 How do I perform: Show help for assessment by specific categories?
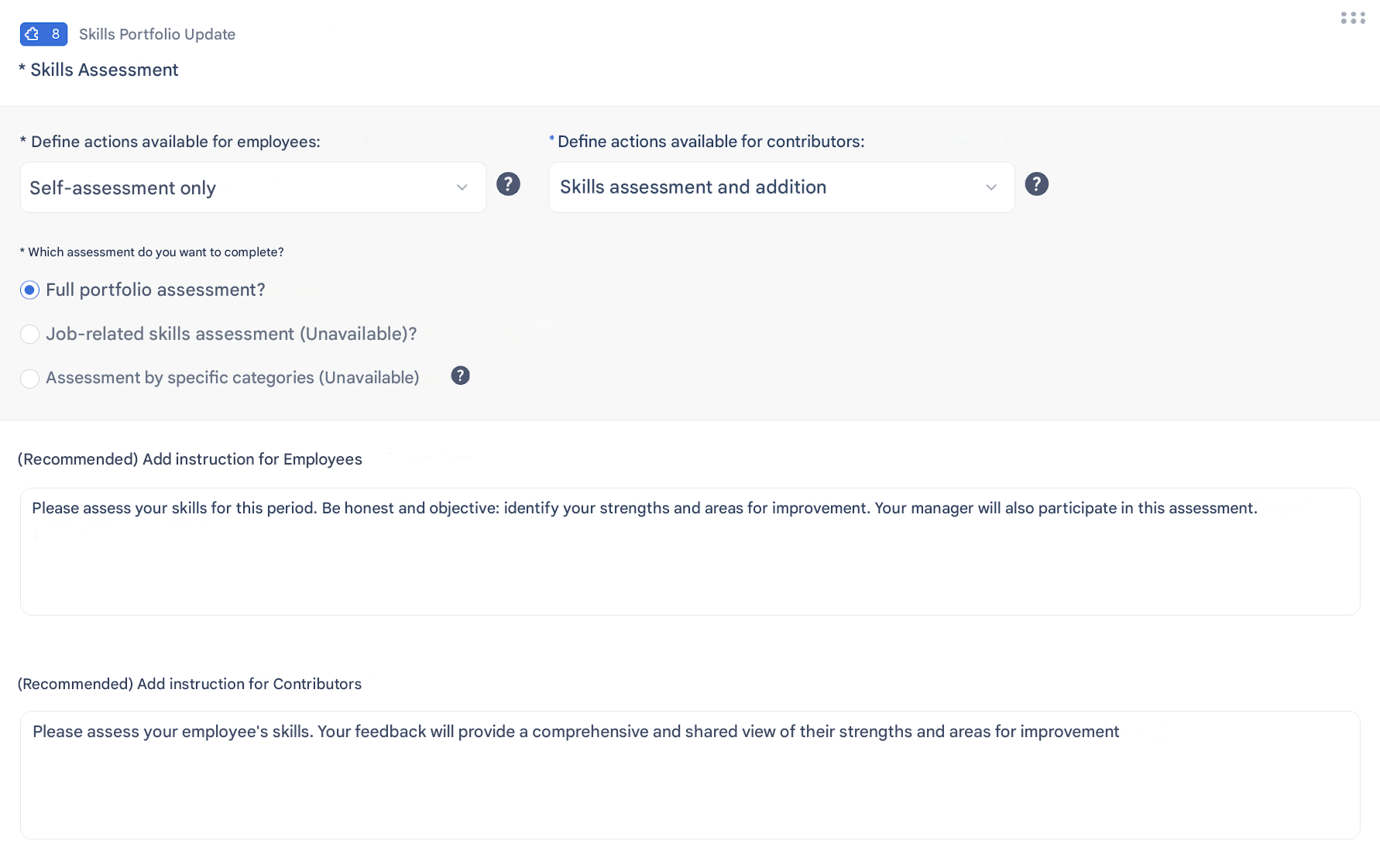pos(460,376)
